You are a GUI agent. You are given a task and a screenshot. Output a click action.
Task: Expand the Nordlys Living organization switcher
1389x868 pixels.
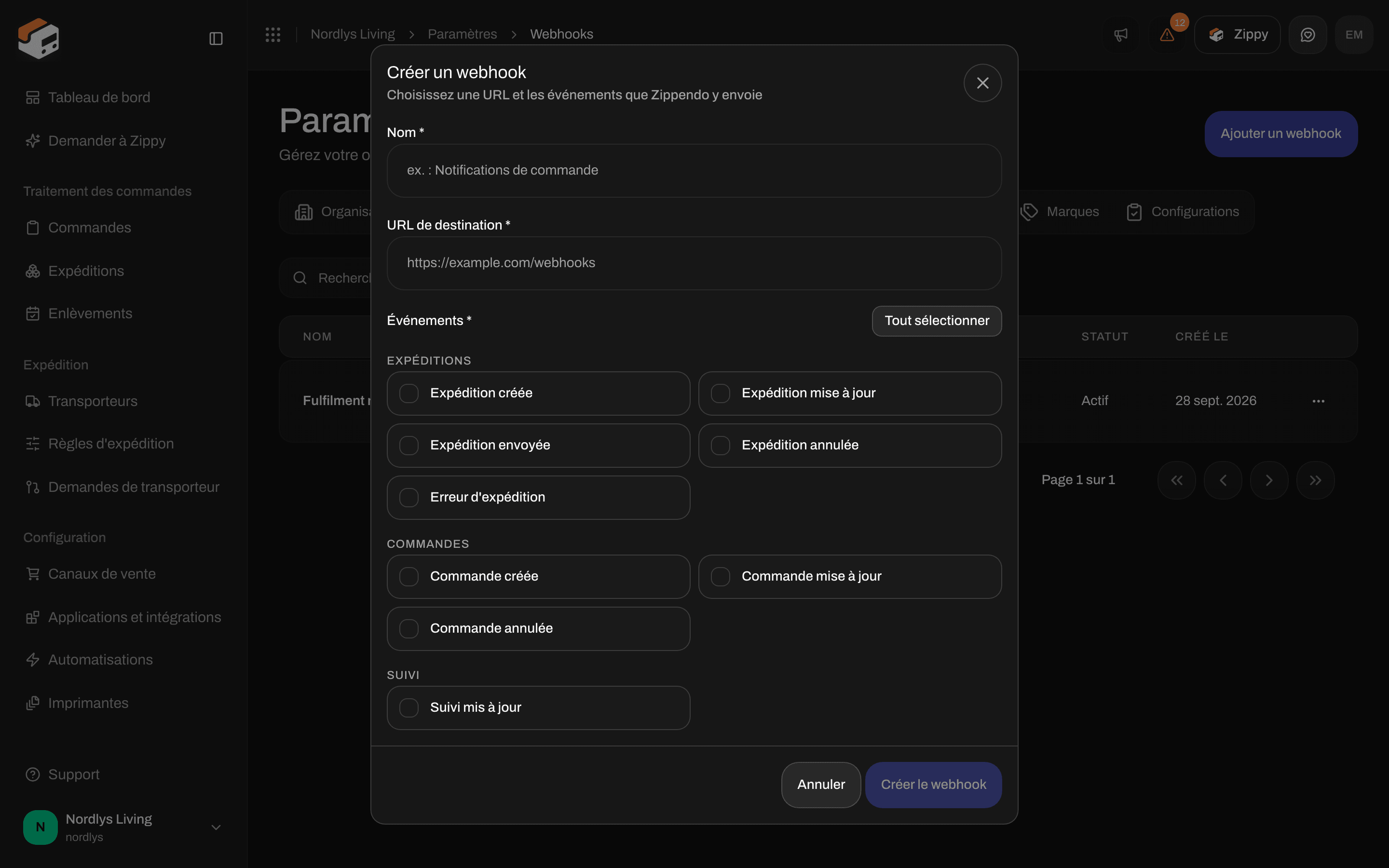click(124, 827)
